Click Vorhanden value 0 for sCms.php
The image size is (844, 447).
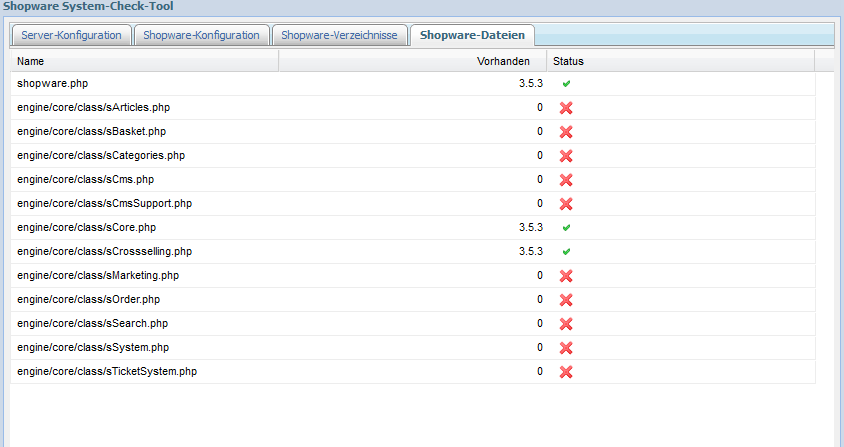pyautogui.click(x=540, y=179)
